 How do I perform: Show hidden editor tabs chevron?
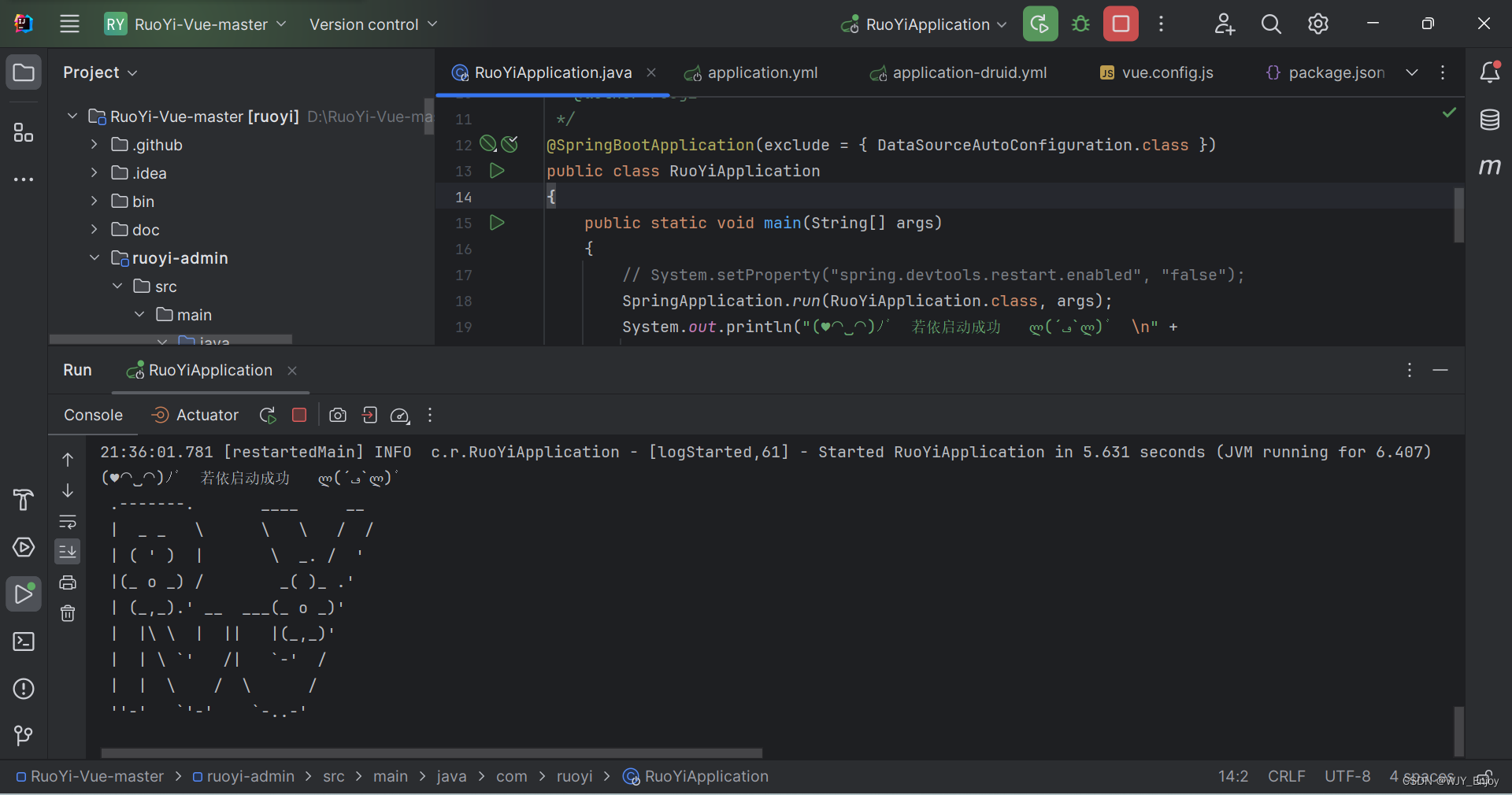[1412, 72]
